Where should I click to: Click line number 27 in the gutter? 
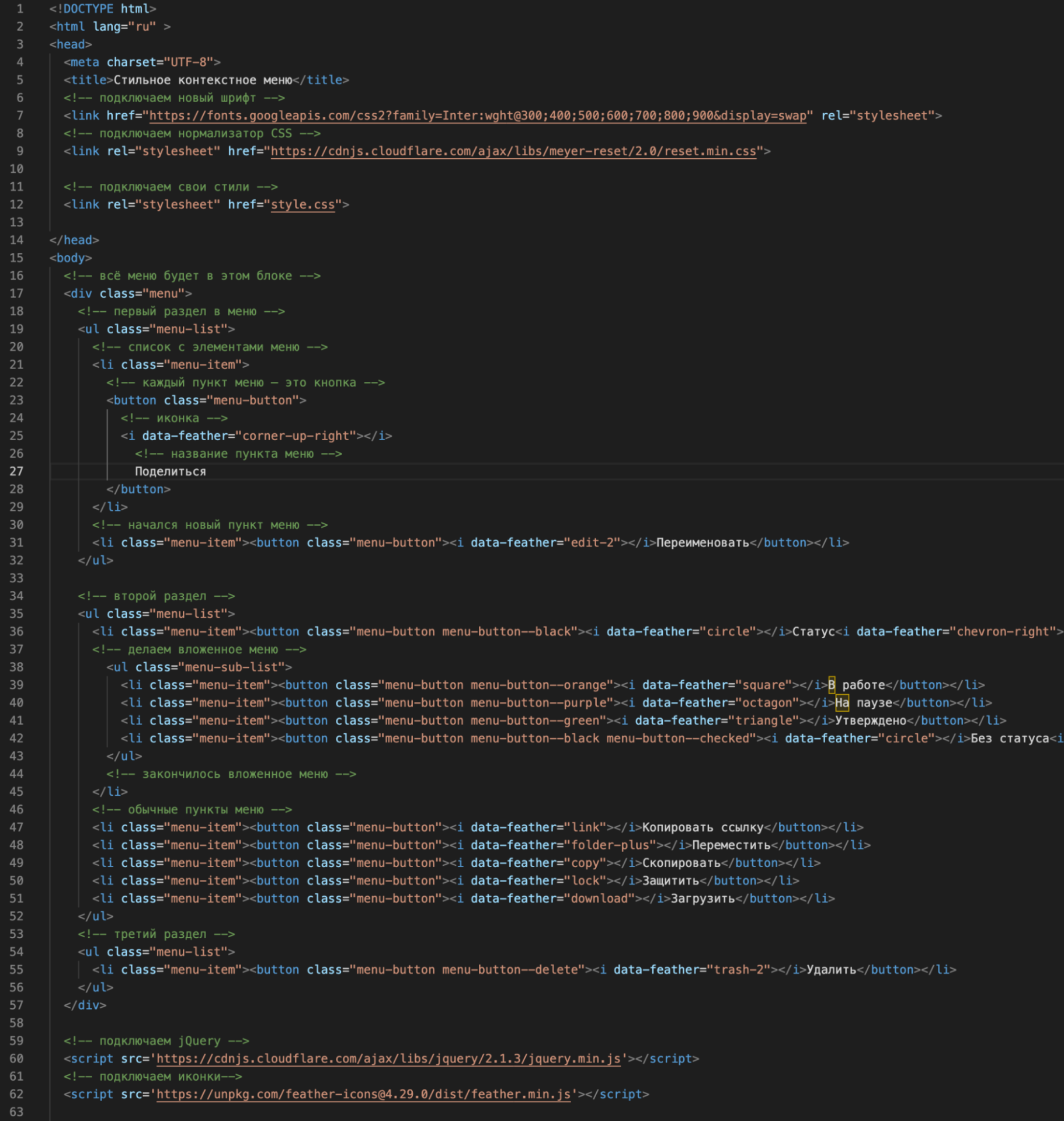tap(16, 471)
